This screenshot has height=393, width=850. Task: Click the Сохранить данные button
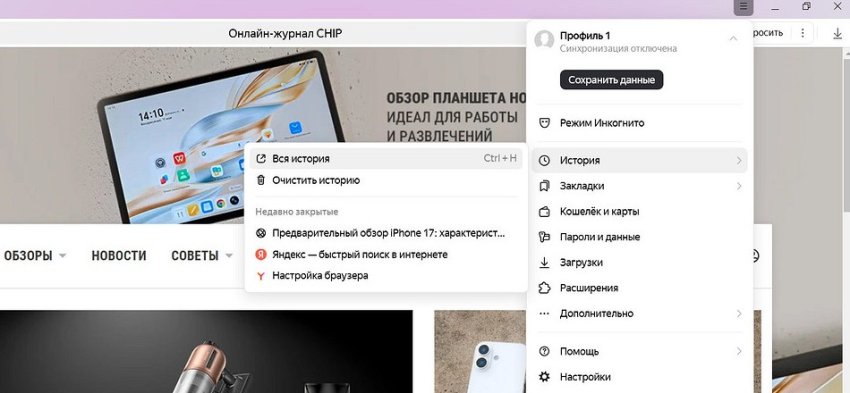tap(611, 80)
